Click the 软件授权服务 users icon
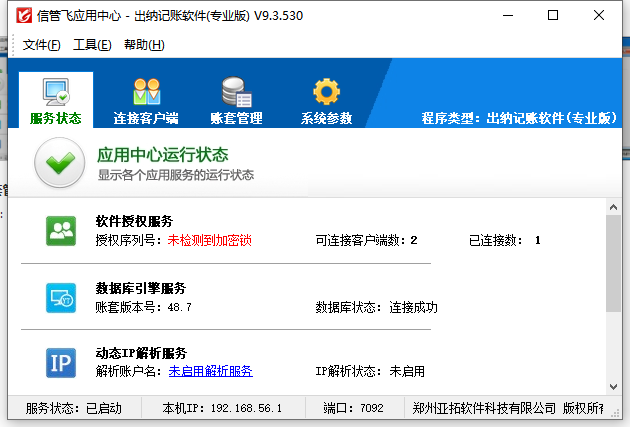Viewport: 630px width, 427px height. pos(61,231)
